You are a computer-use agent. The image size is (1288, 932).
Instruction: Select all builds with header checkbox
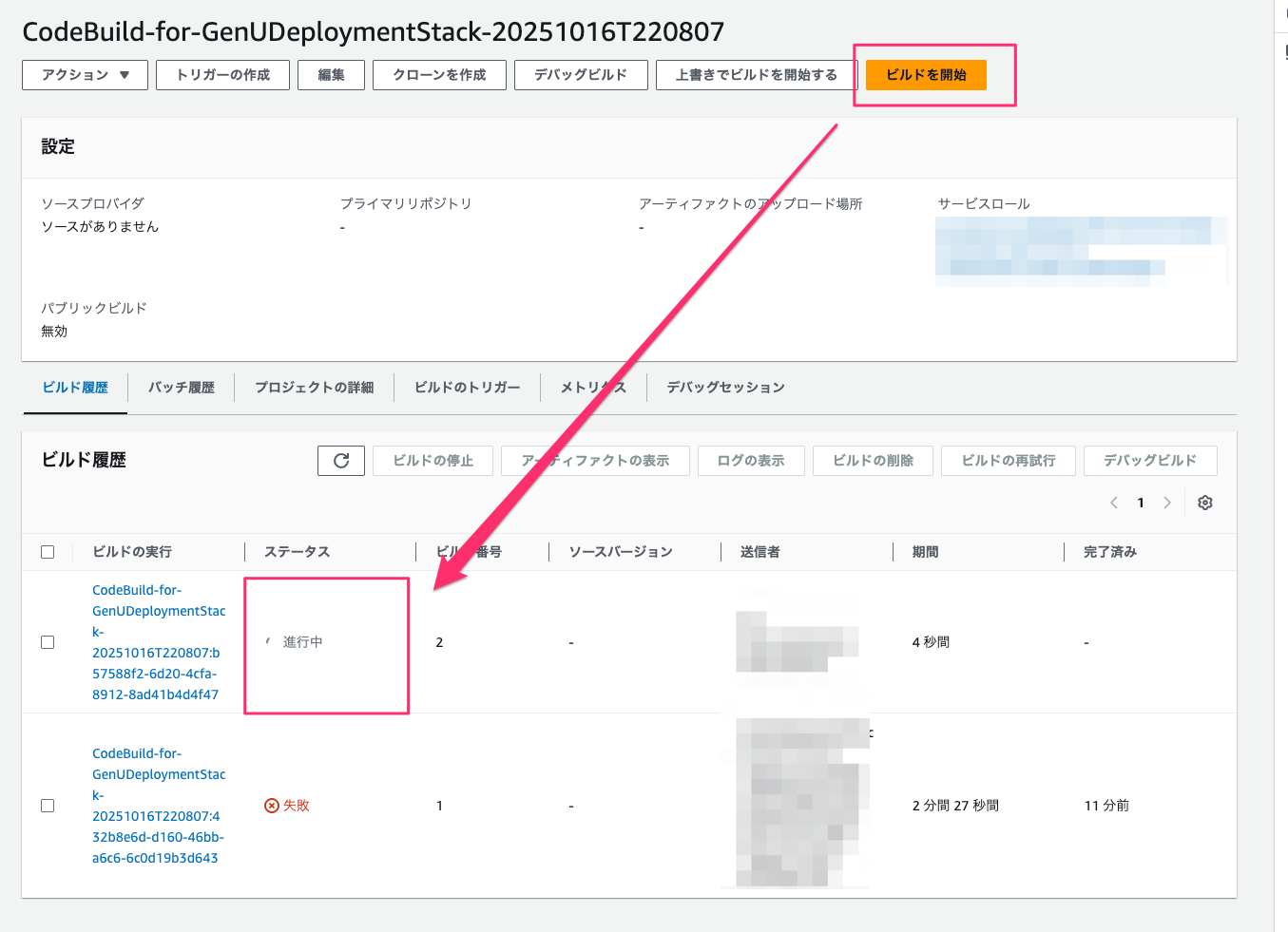[48, 552]
